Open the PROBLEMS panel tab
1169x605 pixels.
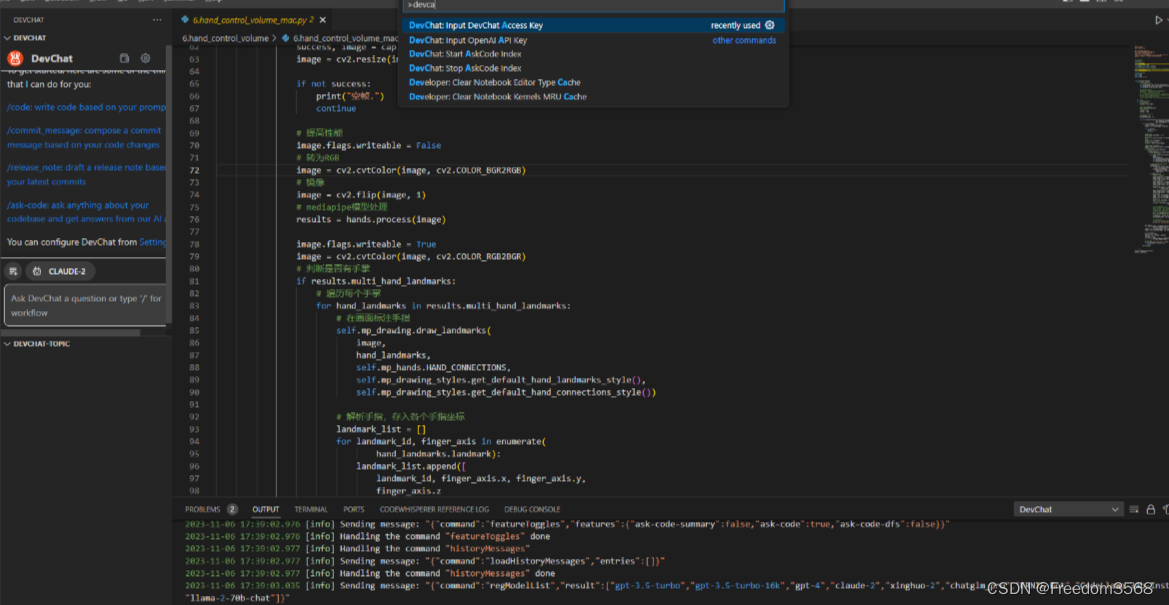[x=202, y=509]
